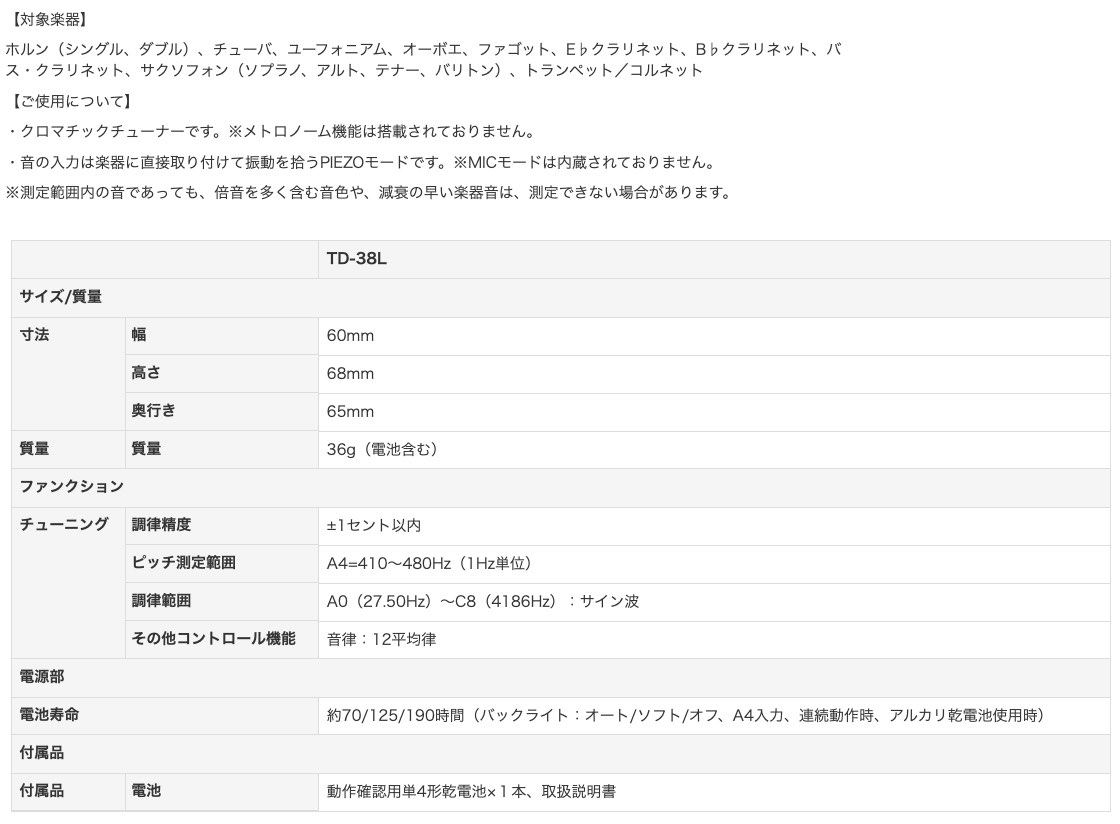The width and height of the screenshot is (1120, 824).
Task: Click the ±1セント以内 value
Action: (x=374, y=526)
